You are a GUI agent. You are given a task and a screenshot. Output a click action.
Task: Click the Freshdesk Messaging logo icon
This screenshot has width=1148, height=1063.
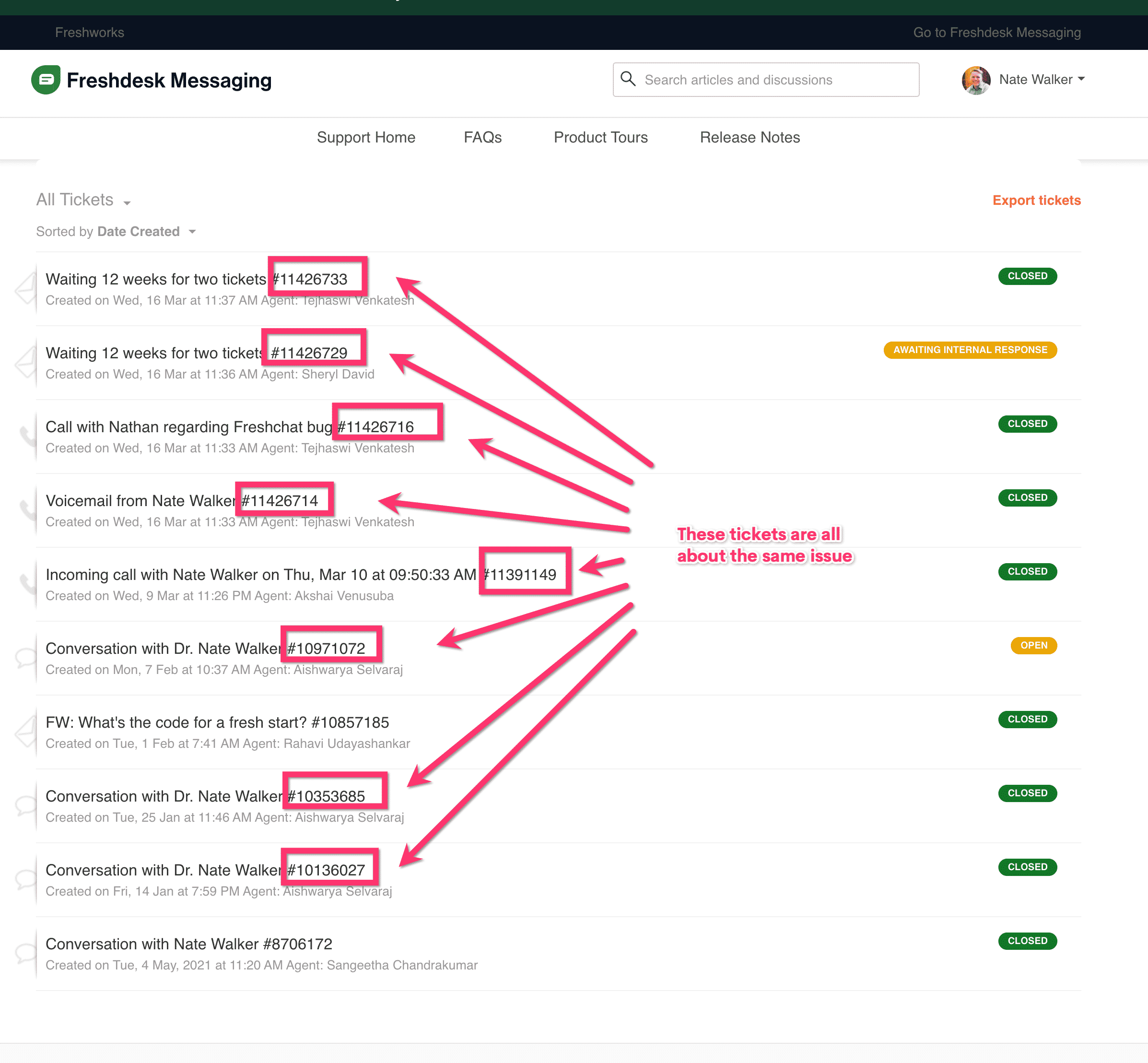pyautogui.click(x=46, y=79)
